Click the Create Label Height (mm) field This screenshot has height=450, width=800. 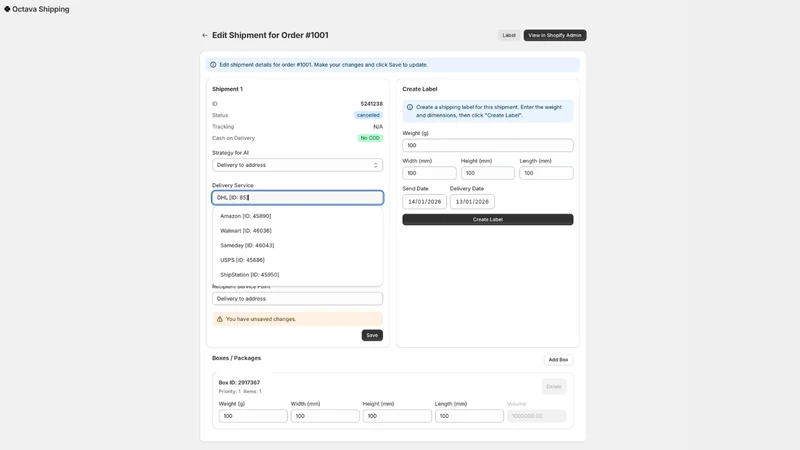(488, 173)
